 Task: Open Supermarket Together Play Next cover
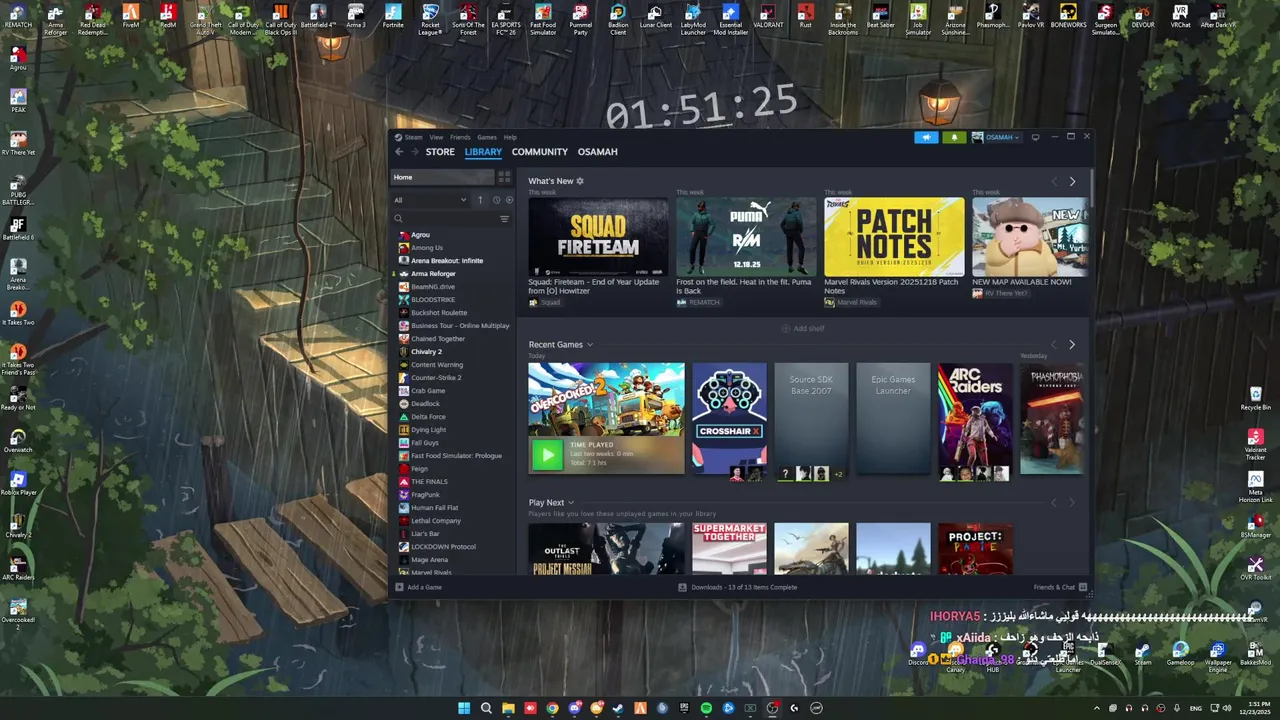pos(729,548)
